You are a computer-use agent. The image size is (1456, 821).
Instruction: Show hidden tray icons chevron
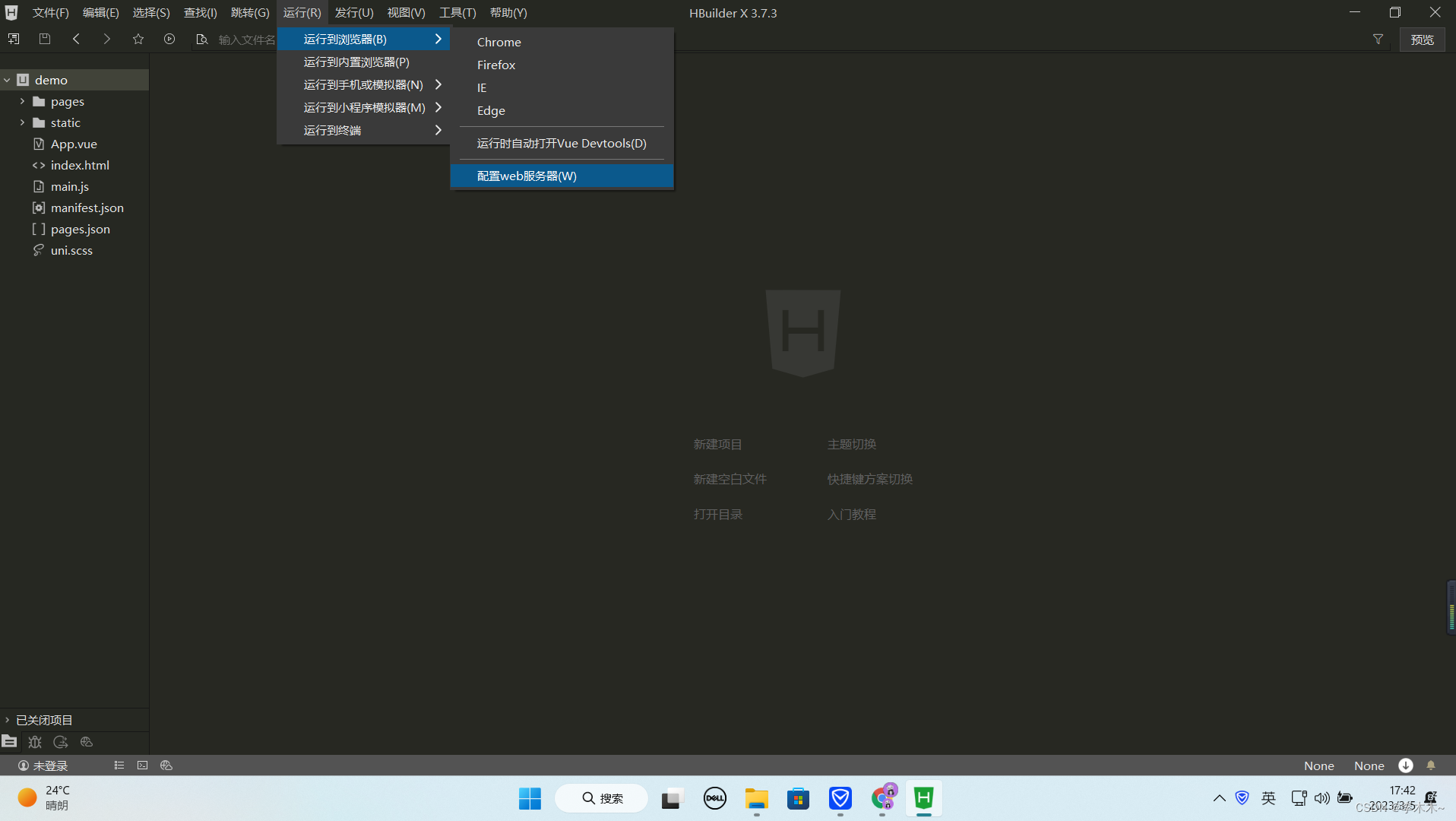pyautogui.click(x=1219, y=797)
